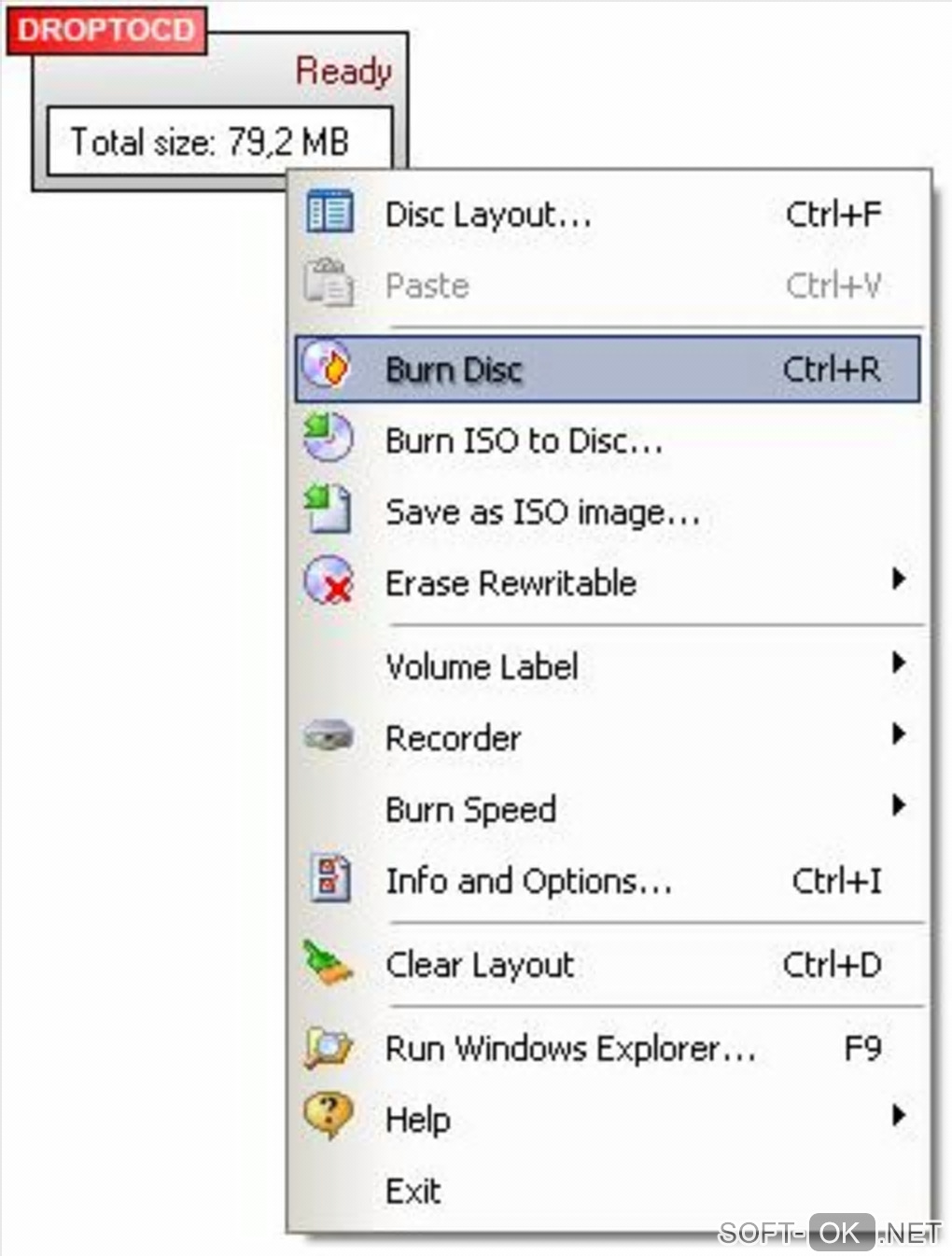Expand the Volume Label submenu arrow
The image size is (952, 1256).
898,663
